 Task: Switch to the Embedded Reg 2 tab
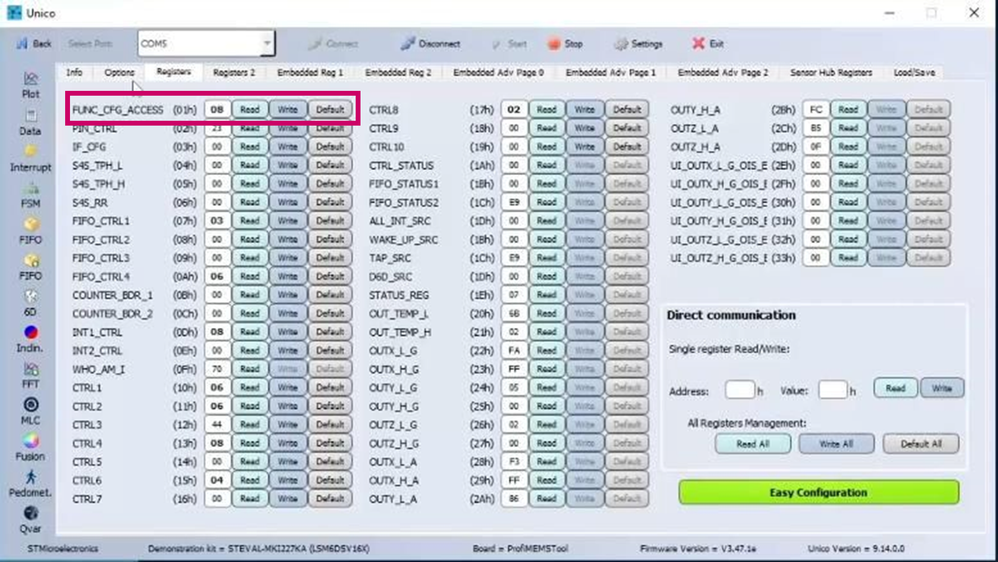tap(398, 73)
